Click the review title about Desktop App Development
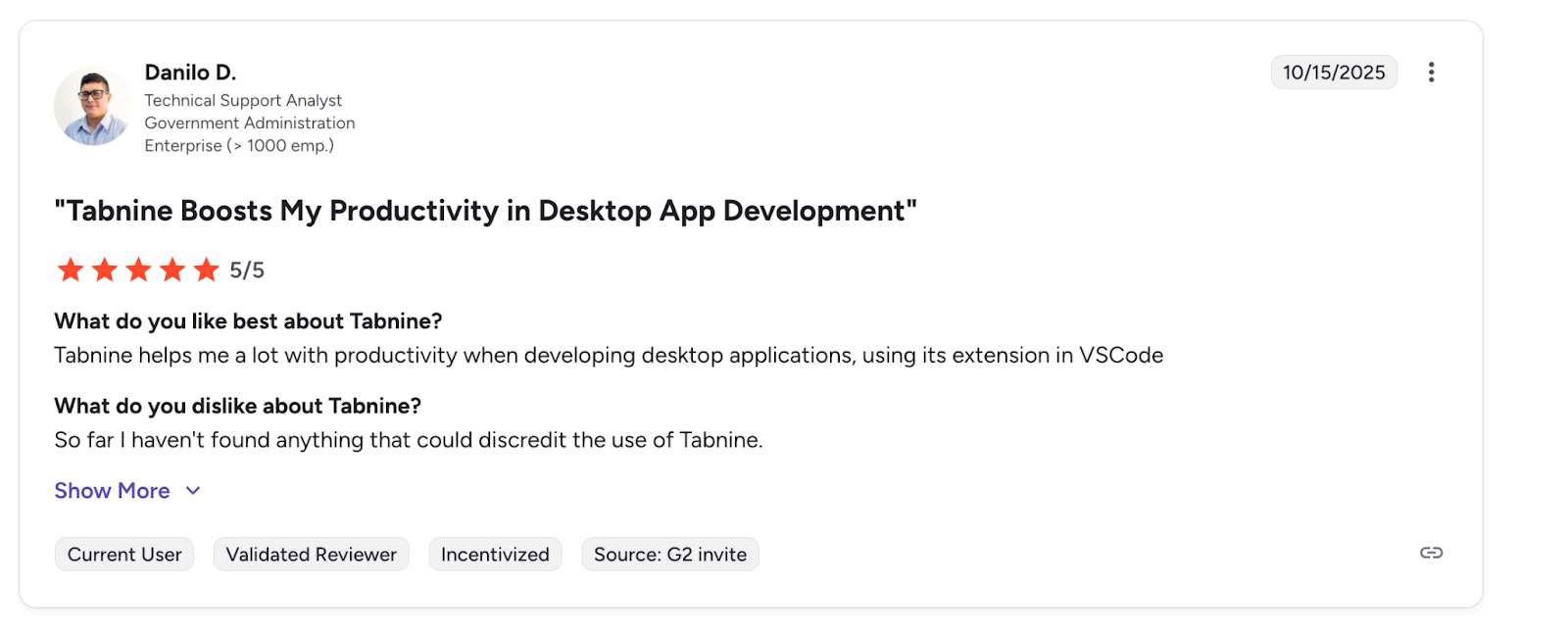The image size is (1568, 636). (x=486, y=211)
